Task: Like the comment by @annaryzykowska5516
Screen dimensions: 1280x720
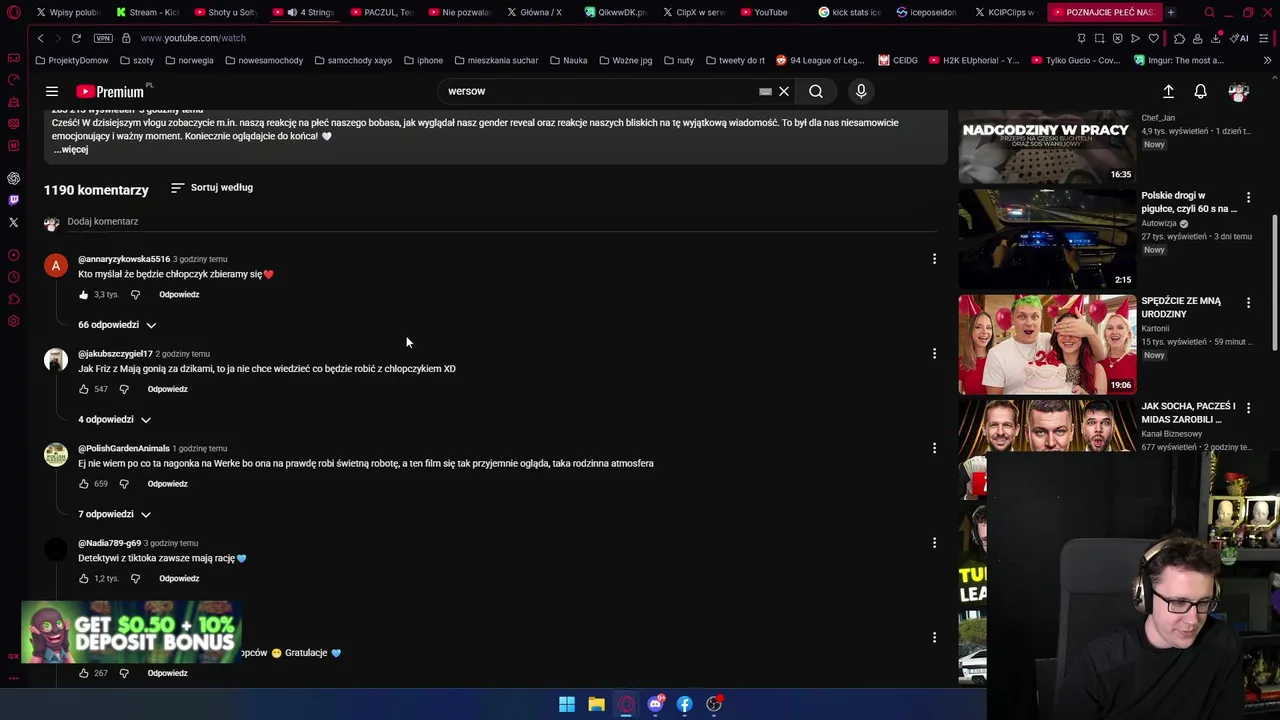Action: [x=84, y=295]
